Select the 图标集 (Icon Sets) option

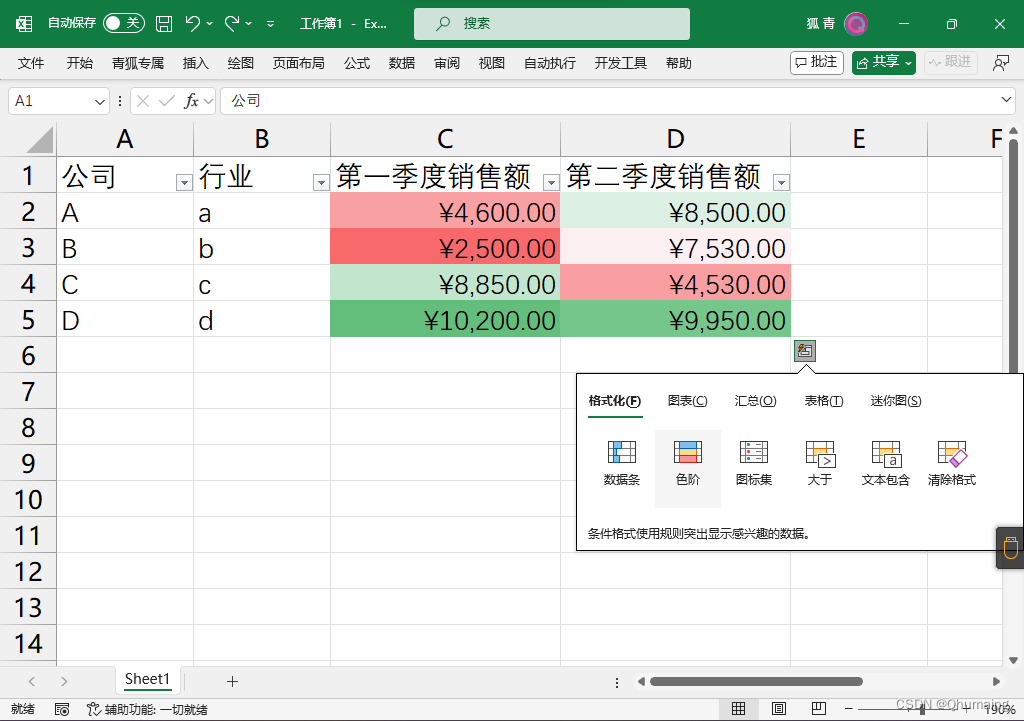[753, 462]
